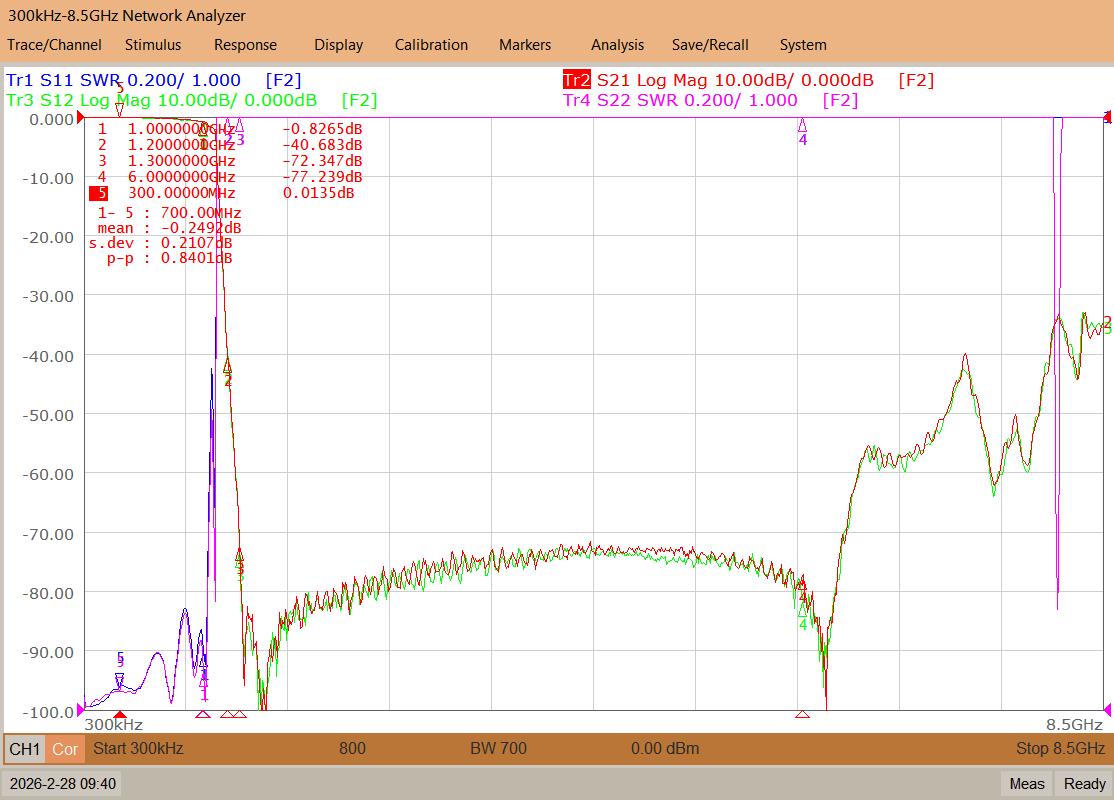
Task: Open the Stimulus menu
Action: click(153, 45)
